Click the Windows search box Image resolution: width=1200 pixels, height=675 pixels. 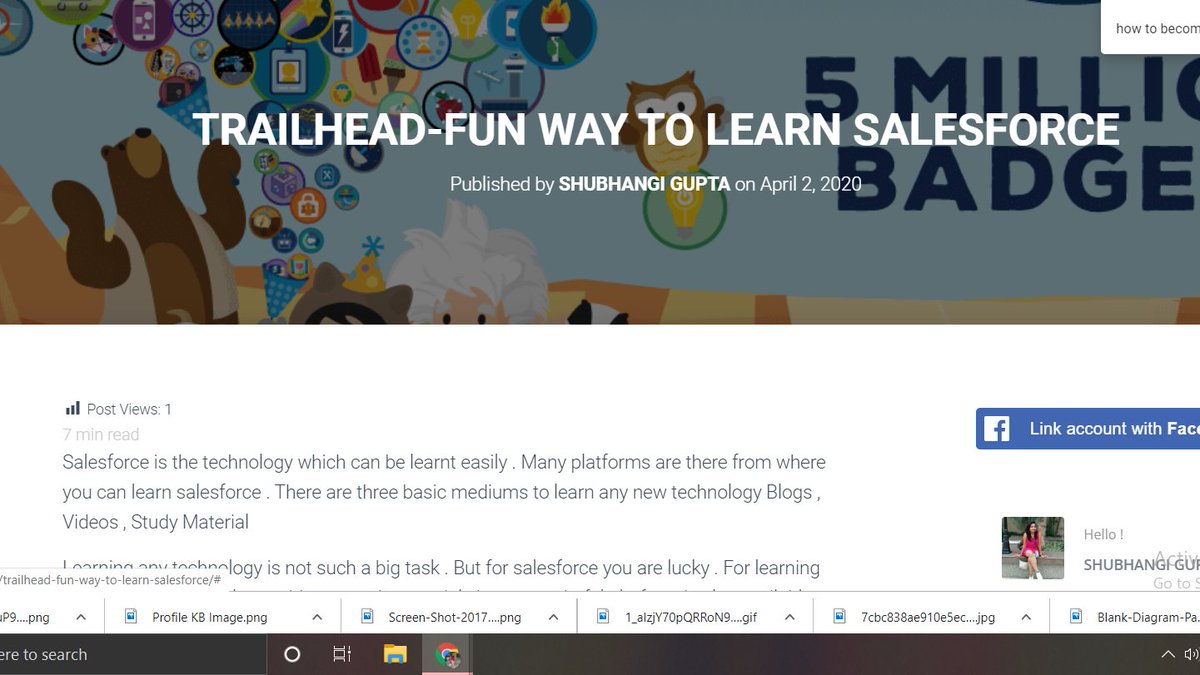(x=132, y=655)
